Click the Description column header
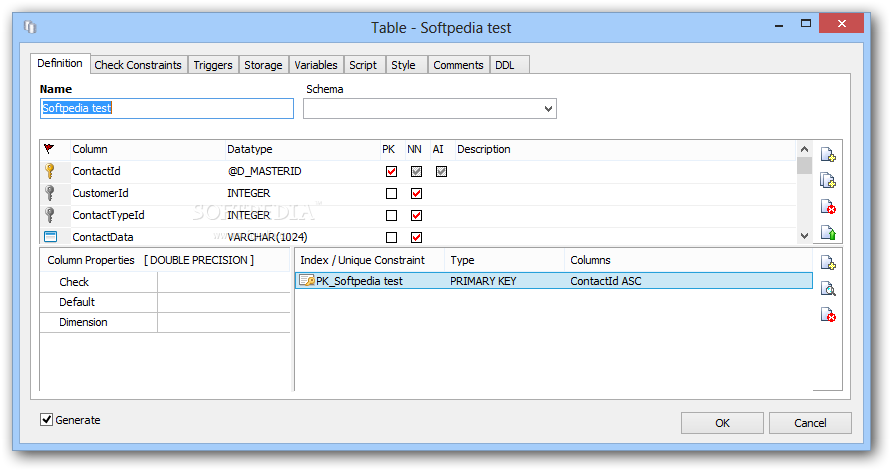This screenshot has height=471, width=891. pyautogui.click(x=484, y=149)
